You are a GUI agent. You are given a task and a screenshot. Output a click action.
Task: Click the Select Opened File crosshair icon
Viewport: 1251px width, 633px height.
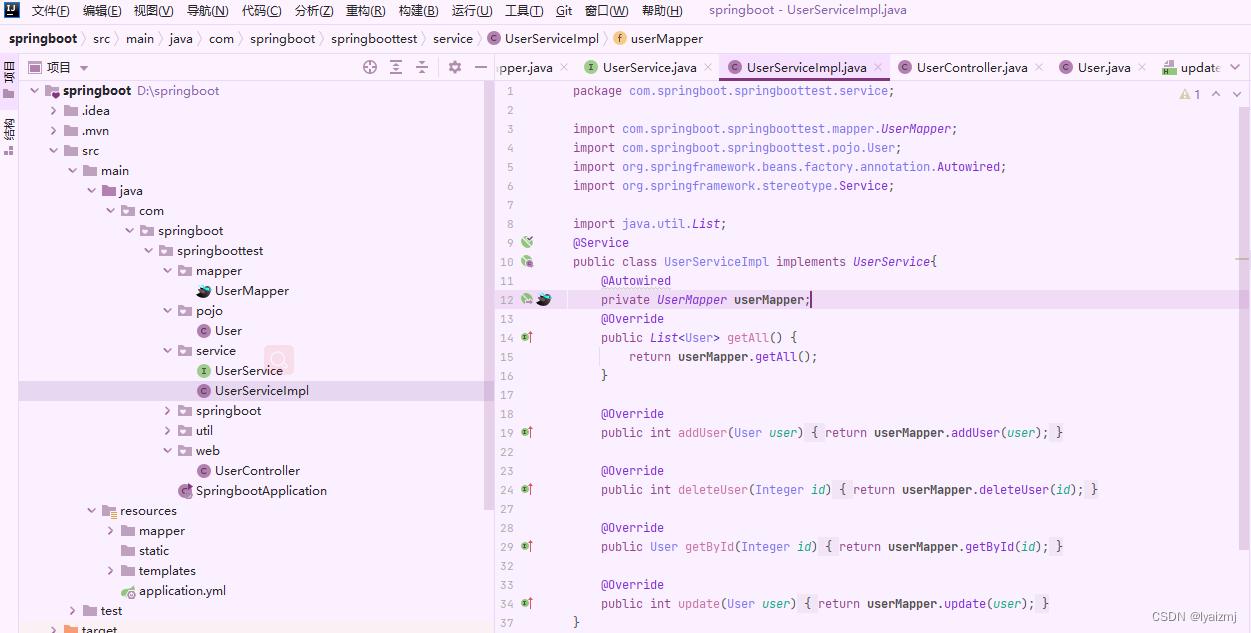370,67
